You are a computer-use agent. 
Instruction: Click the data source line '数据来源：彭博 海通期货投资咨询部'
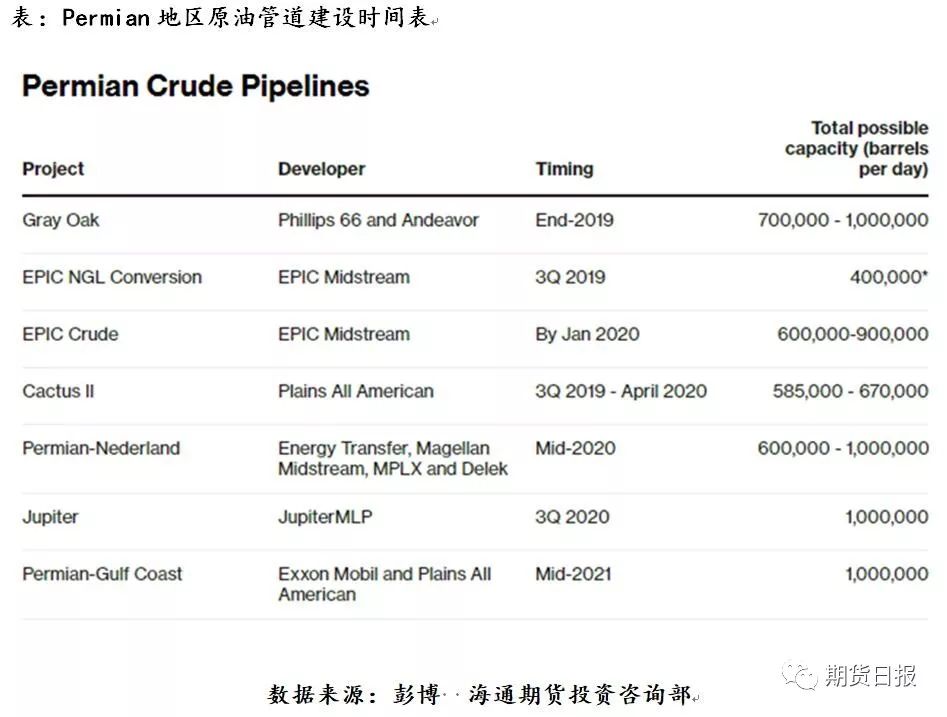[480, 695]
